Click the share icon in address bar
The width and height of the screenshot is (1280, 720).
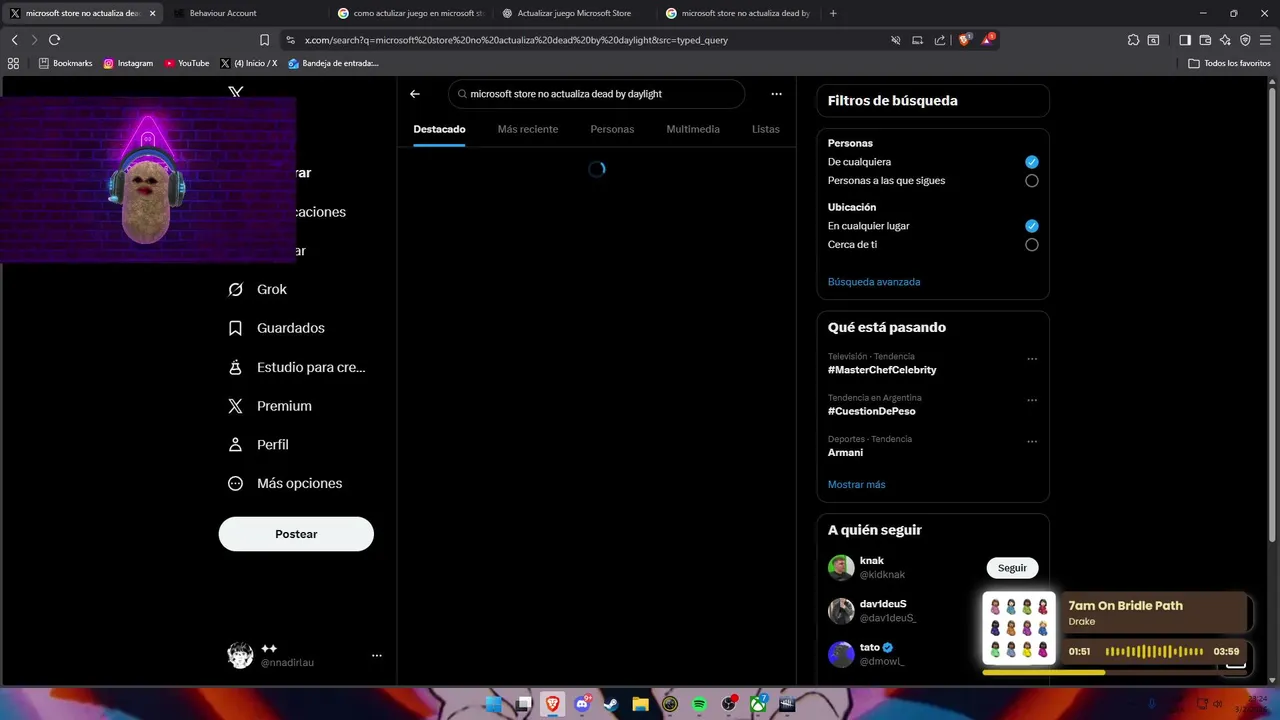(940, 40)
